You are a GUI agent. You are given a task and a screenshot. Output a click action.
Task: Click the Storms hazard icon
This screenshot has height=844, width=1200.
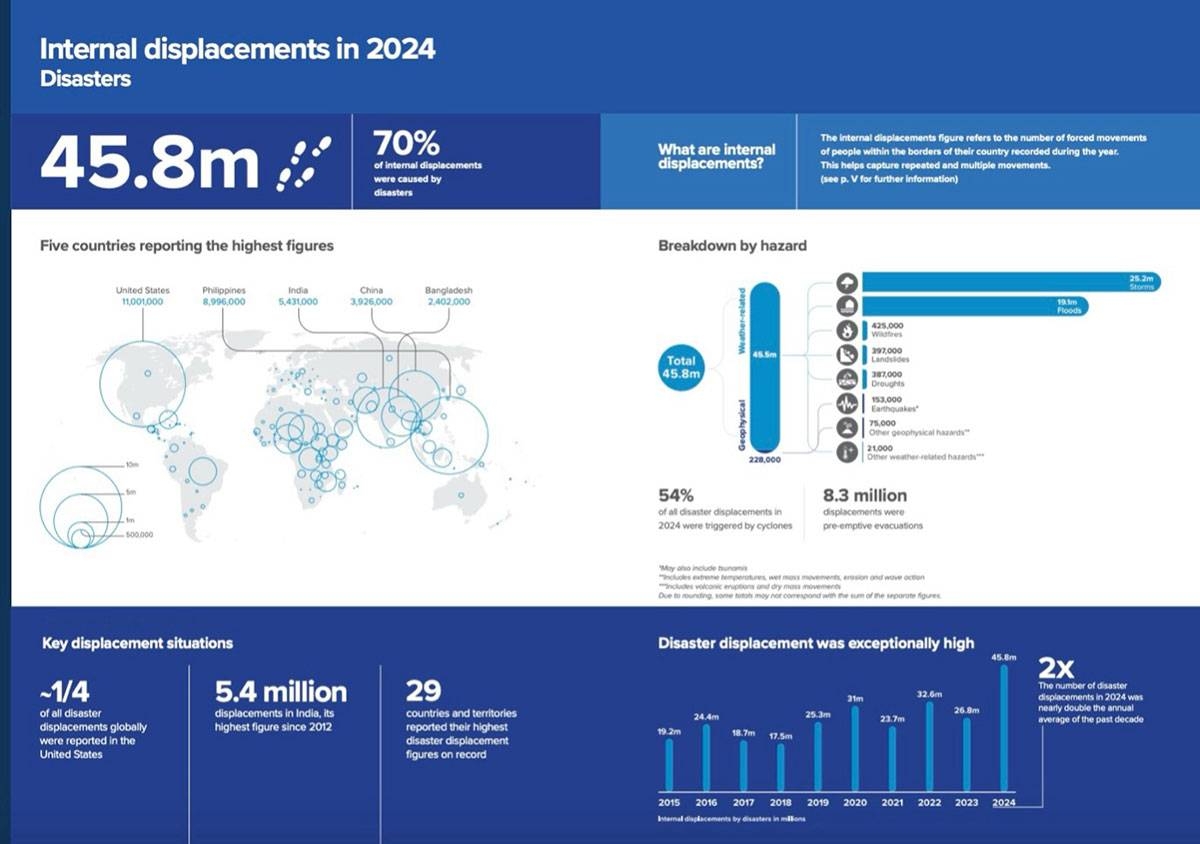[848, 282]
